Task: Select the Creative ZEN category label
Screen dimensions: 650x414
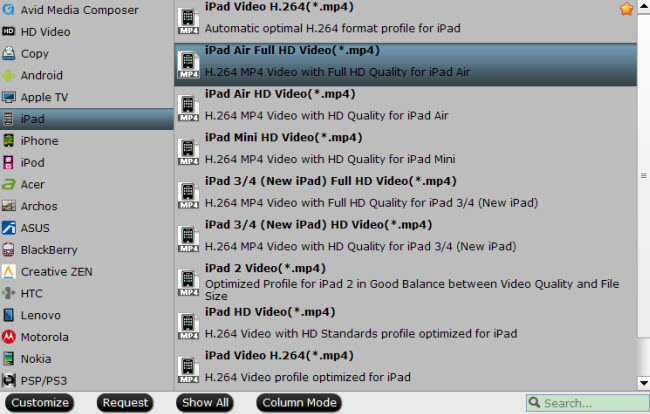Action: pyautogui.click(x=57, y=272)
